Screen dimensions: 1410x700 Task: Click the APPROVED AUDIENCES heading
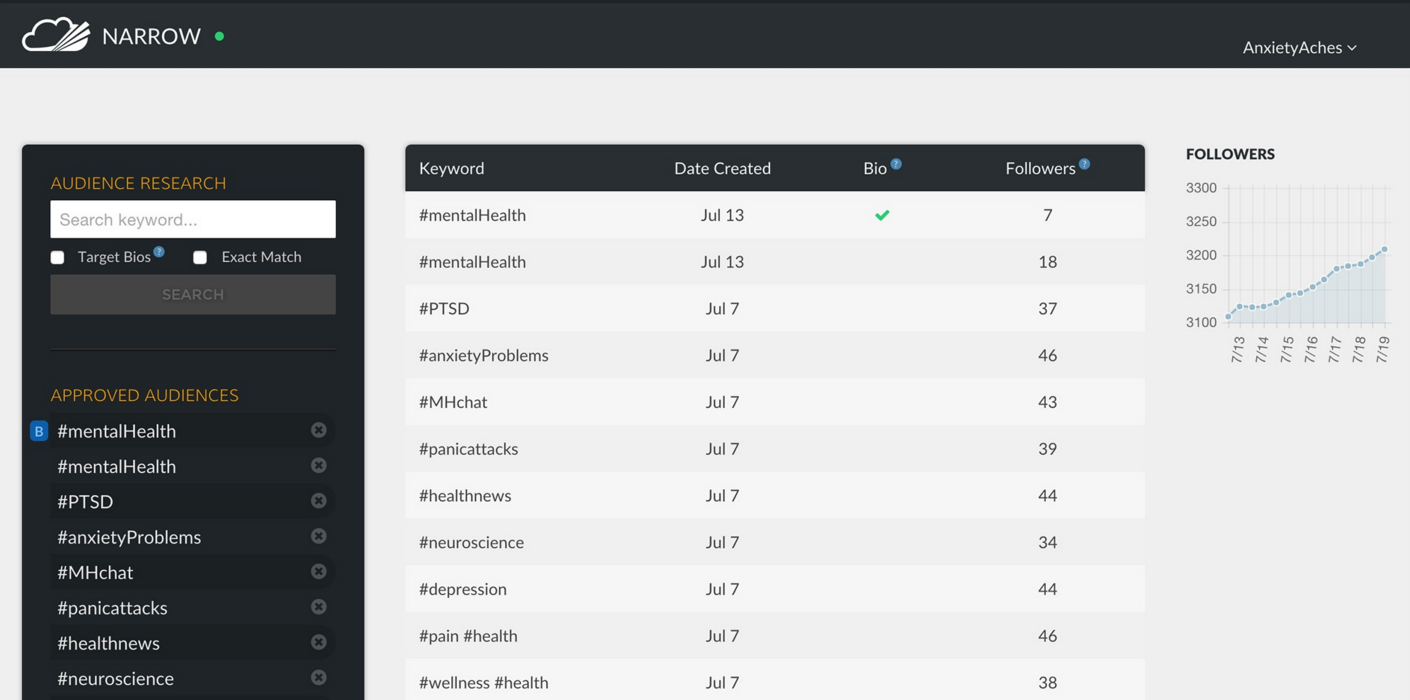click(x=145, y=395)
